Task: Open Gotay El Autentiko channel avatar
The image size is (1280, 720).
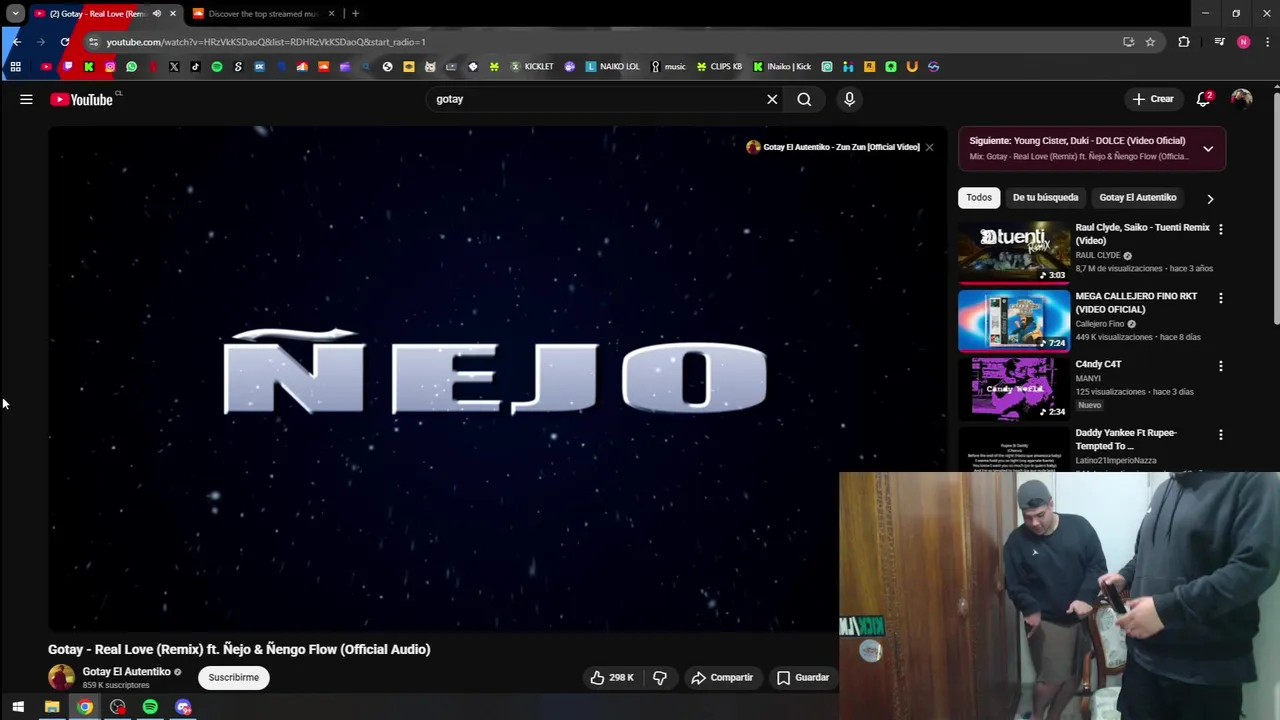Action: pyautogui.click(x=61, y=677)
